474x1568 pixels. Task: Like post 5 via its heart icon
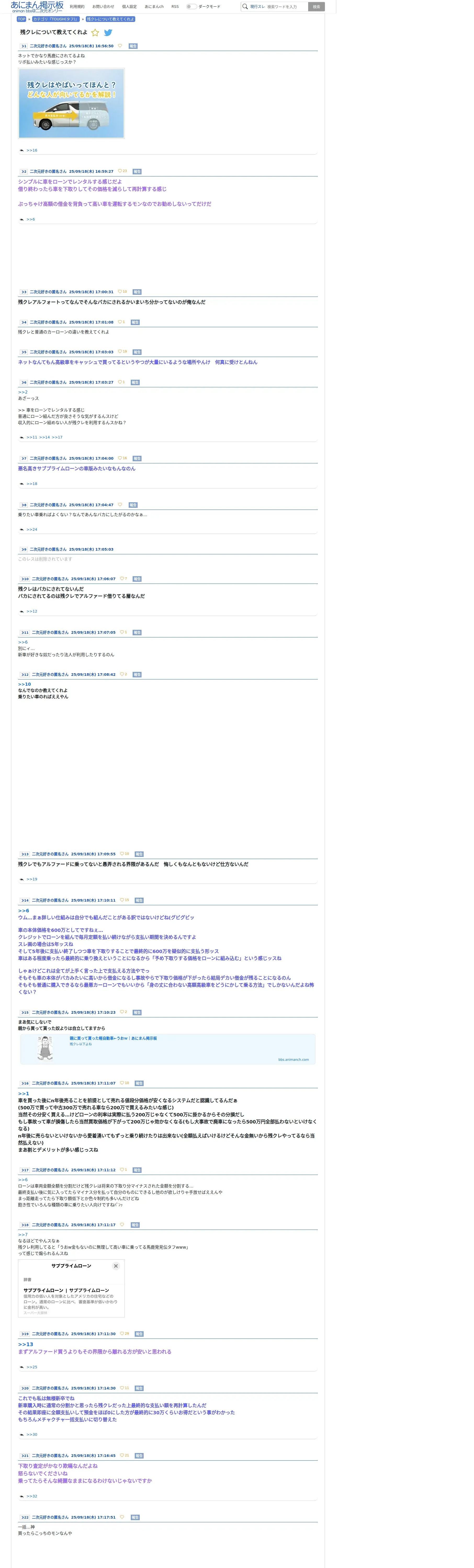[x=120, y=352]
